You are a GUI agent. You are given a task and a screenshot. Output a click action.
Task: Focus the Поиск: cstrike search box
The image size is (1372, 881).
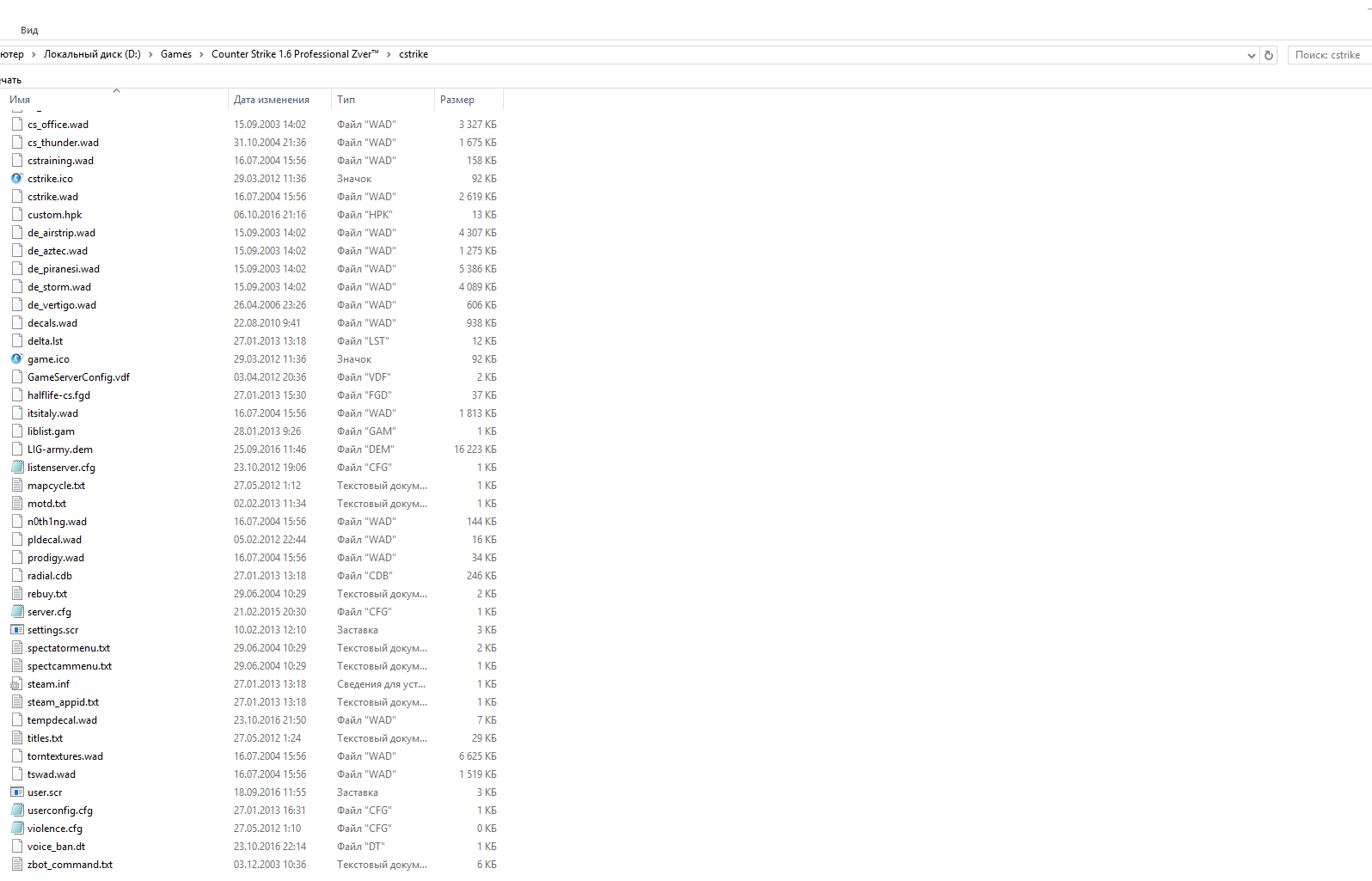click(x=1329, y=55)
